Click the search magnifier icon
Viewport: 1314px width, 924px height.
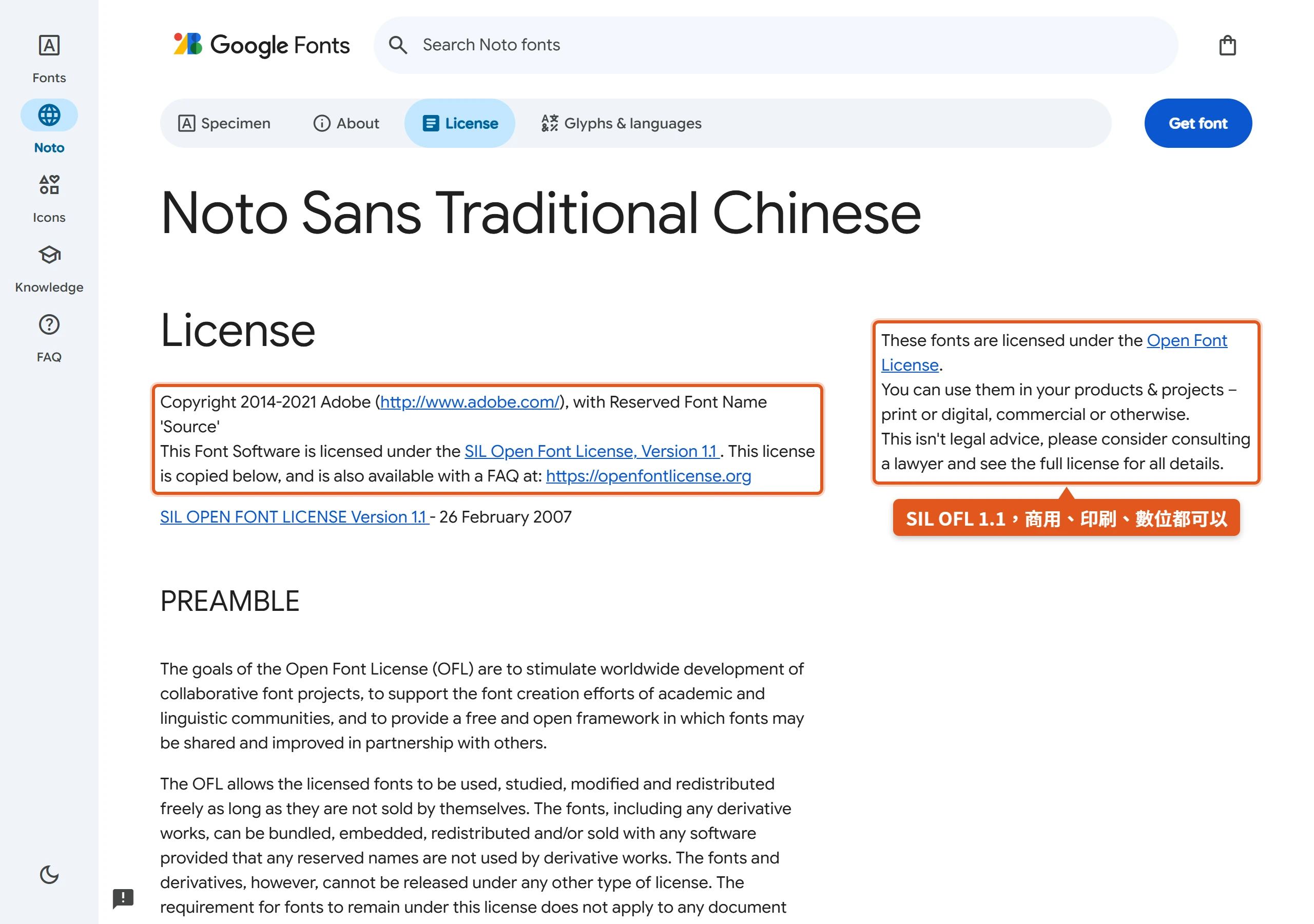(398, 45)
